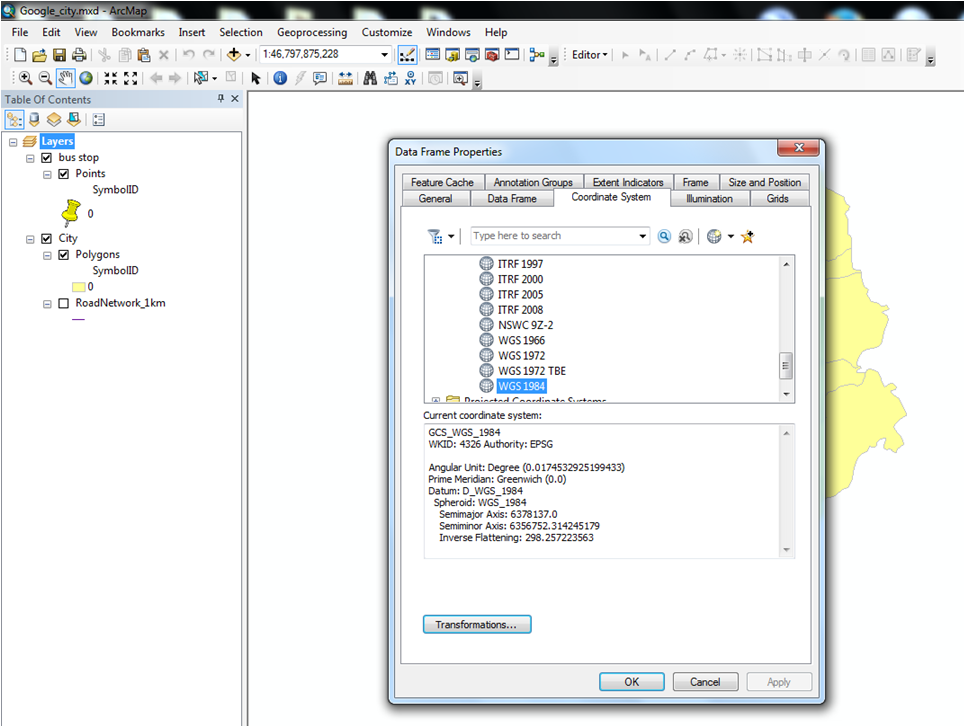Click the yellow pushpin bus stop symbol
The image size is (965, 727).
(71, 212)
